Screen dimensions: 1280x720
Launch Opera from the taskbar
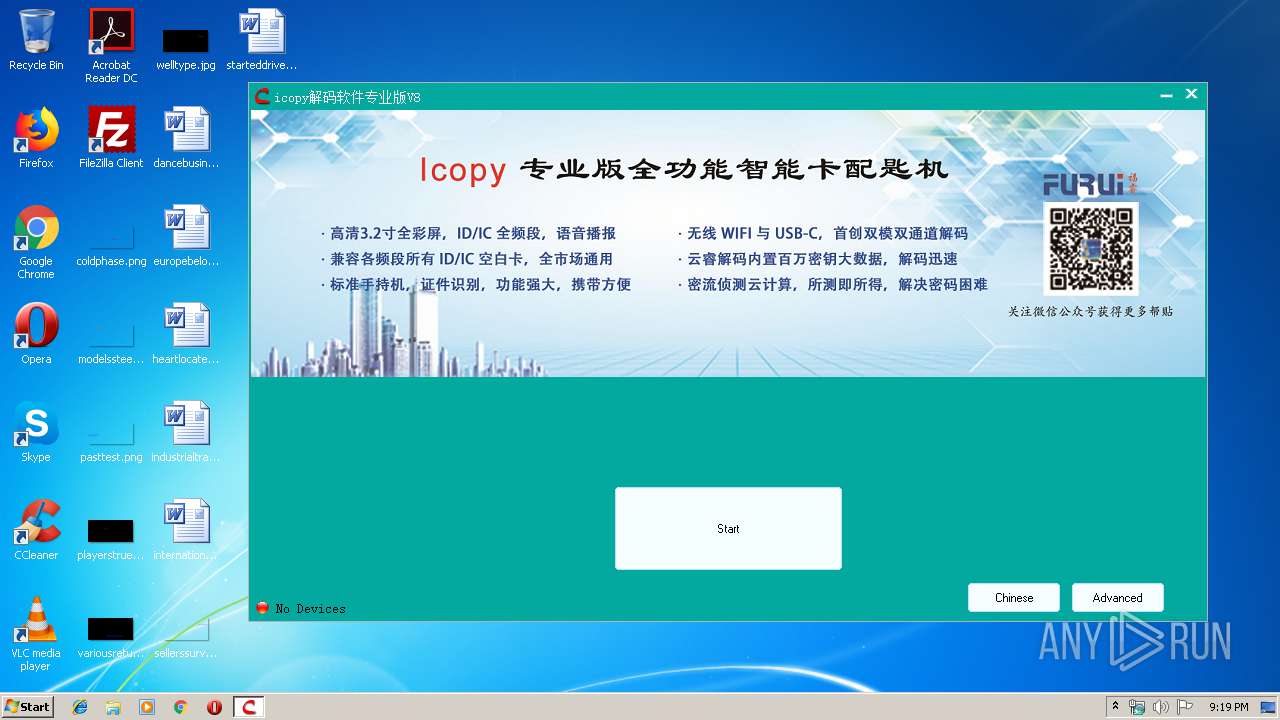click(x=214, y=707)
